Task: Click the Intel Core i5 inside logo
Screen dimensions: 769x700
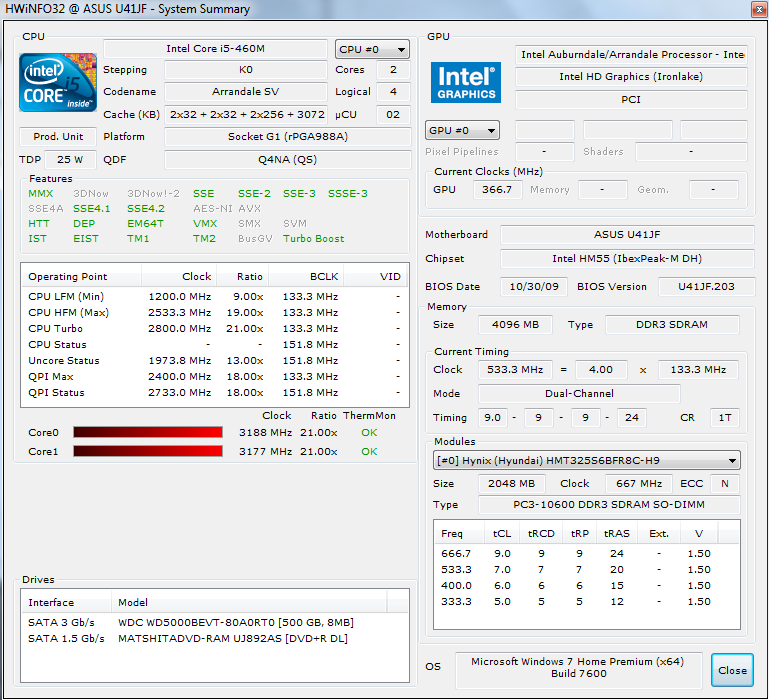Action: (58, 82)
